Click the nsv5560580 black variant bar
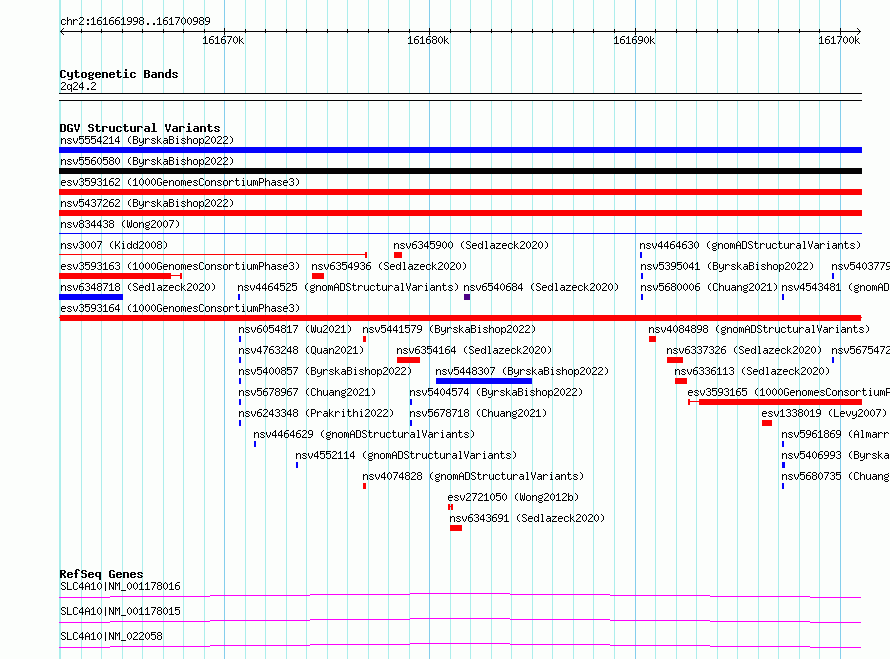Screen dimensions: 890x659 pos(460,171)
